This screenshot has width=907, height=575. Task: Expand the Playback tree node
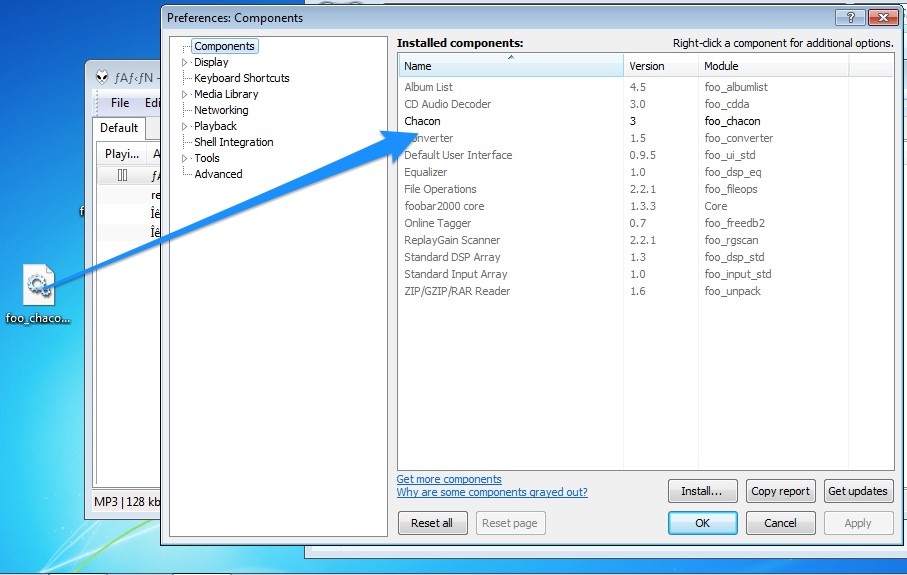click(x=185, y=126)
